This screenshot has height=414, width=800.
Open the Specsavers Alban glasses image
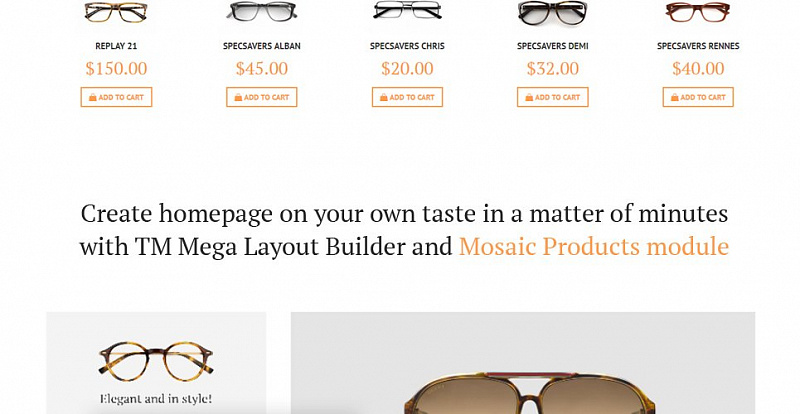pyautogui.click(x=262, y=12)
